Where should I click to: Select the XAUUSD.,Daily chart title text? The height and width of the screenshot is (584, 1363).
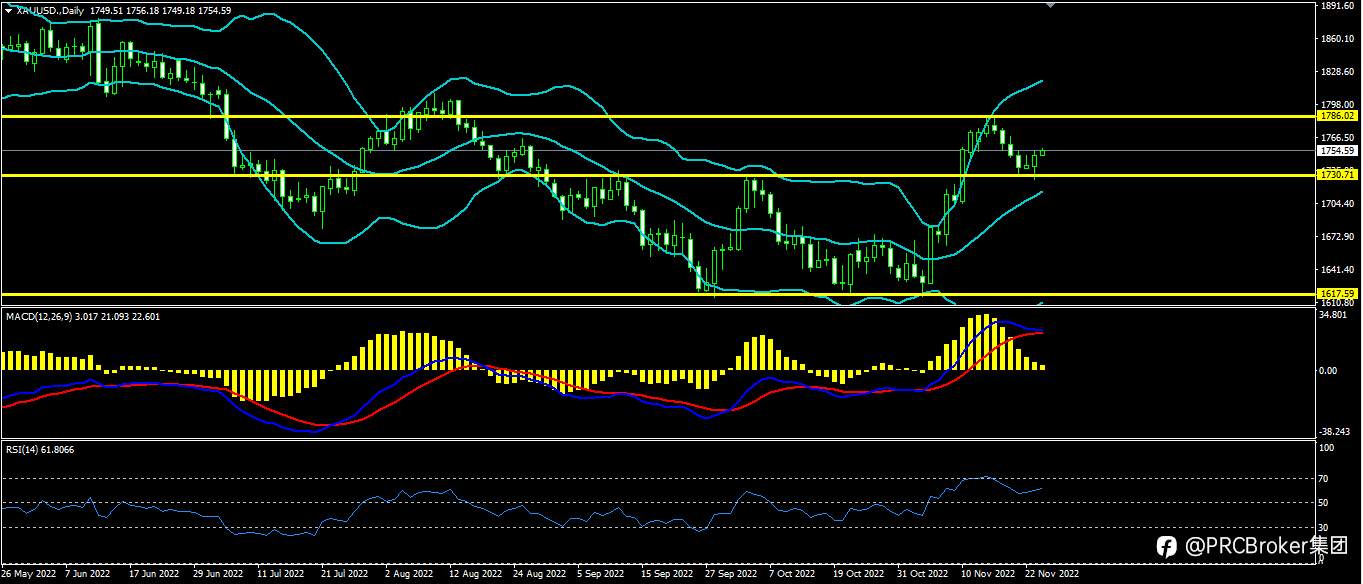[50, 10]
